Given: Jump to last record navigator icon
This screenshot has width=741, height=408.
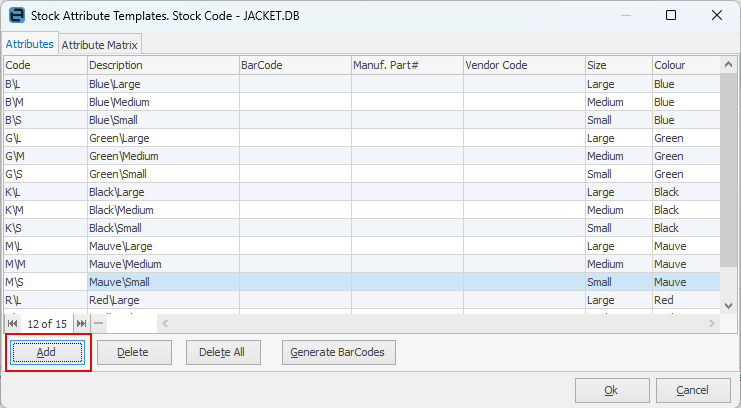Looking at the screenshot, I should click(81, 324).
